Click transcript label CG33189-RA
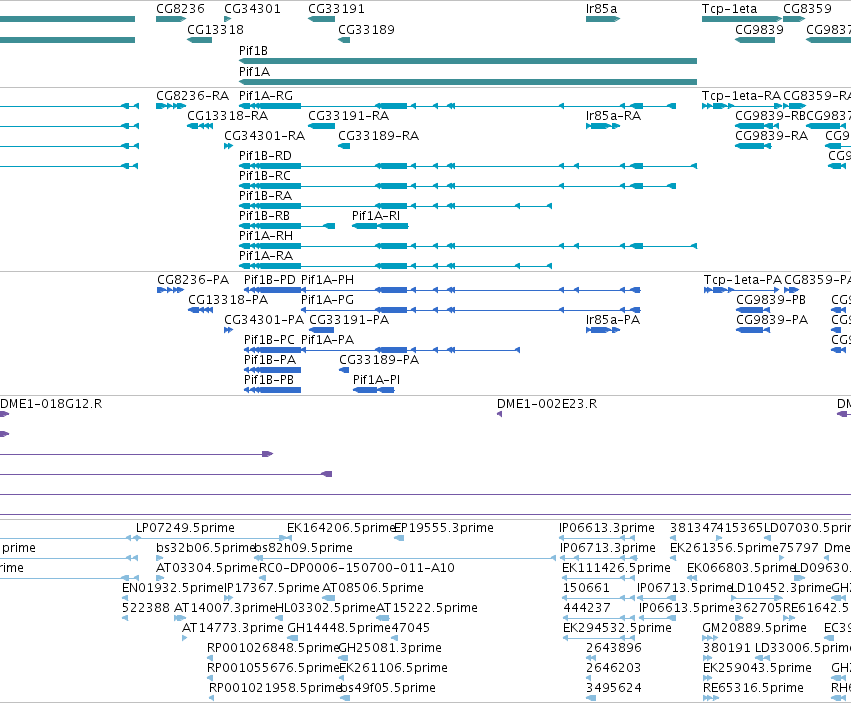 tap(378, 136)
